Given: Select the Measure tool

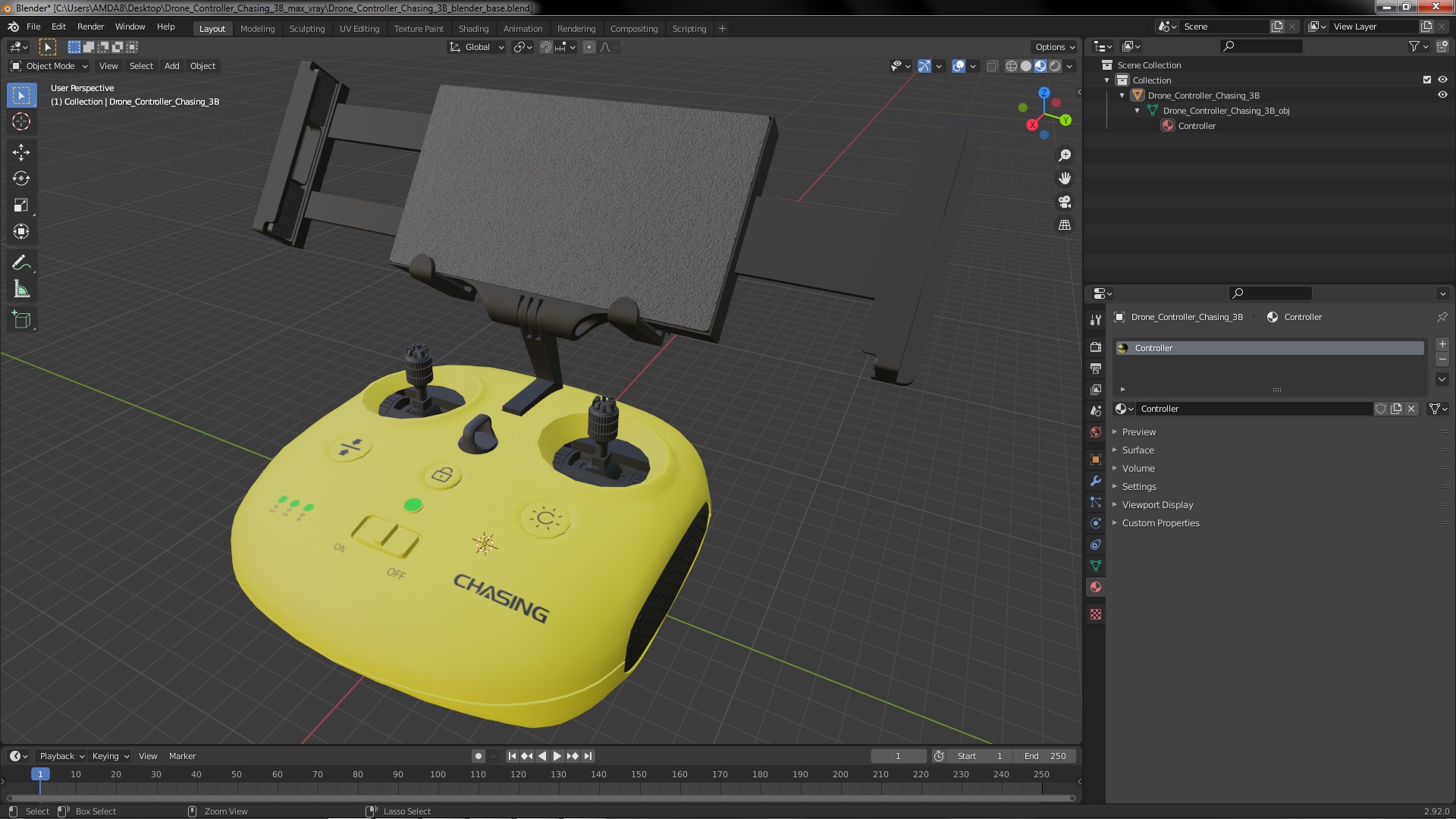Looking at the screenshot, I should tap(21, 290).
